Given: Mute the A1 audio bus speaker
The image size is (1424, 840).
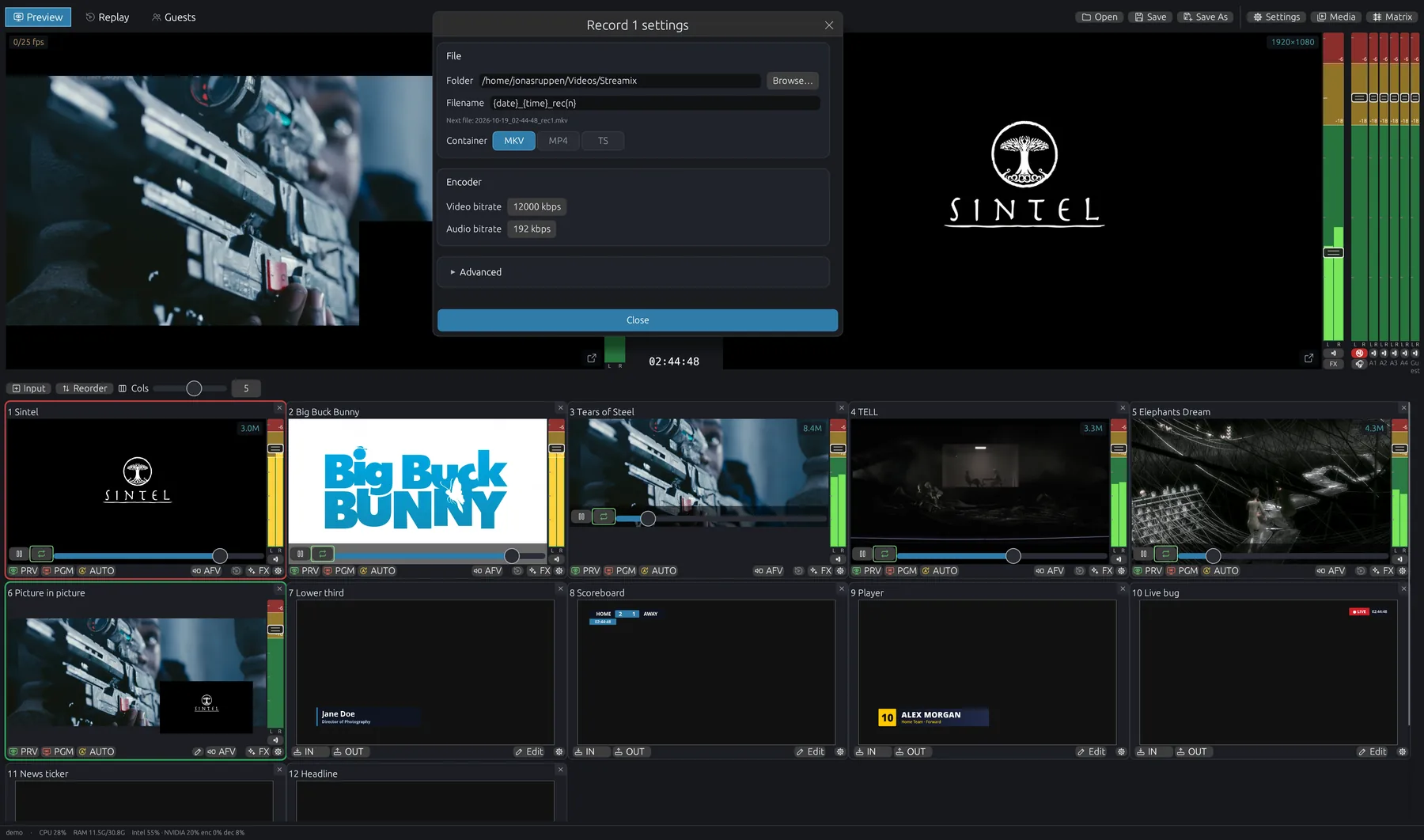Looking at the screenshot, I should pyautogui.click(x=1373, y=354).
